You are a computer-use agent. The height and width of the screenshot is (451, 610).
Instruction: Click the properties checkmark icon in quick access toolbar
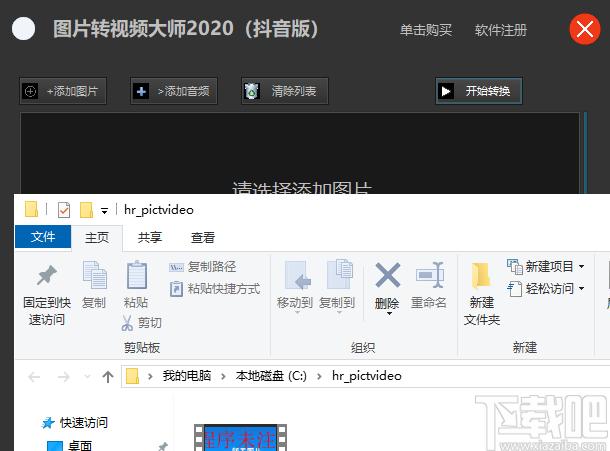click(x=64, y=210)
